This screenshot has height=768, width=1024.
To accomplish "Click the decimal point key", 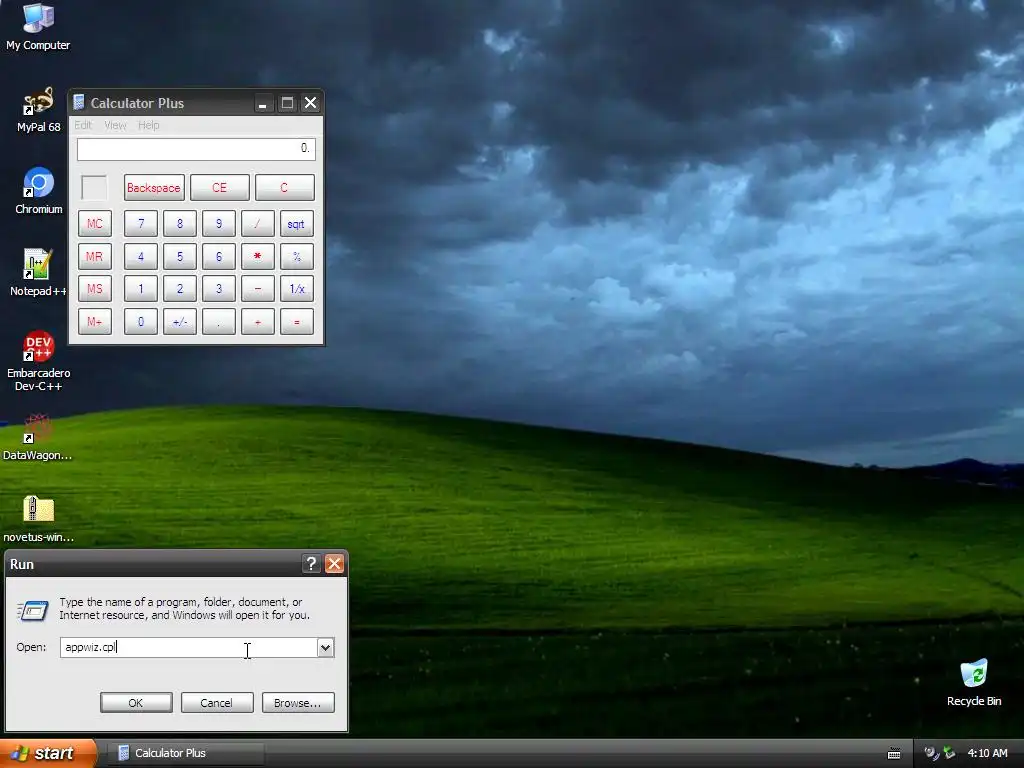I will [x=219, y=321].
